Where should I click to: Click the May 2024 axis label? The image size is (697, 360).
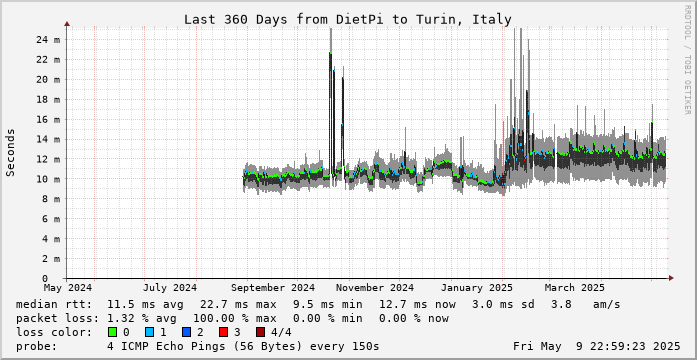68,288
